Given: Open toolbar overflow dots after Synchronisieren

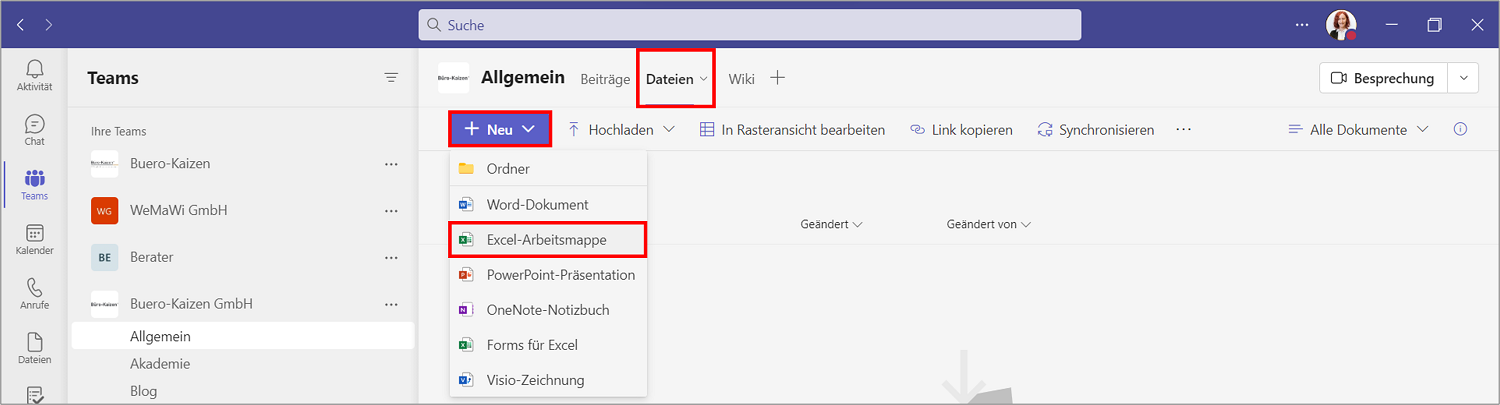Looking at the screenshot, I should tap(1183, 129).
